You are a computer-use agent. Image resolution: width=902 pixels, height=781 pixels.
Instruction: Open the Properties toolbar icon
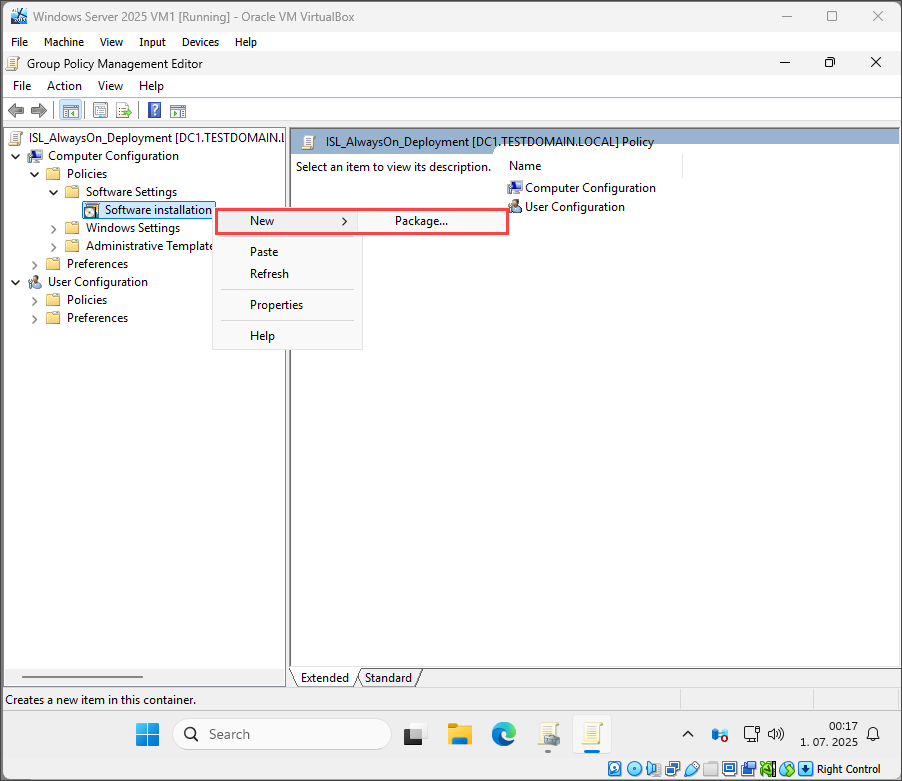point(100,110)
